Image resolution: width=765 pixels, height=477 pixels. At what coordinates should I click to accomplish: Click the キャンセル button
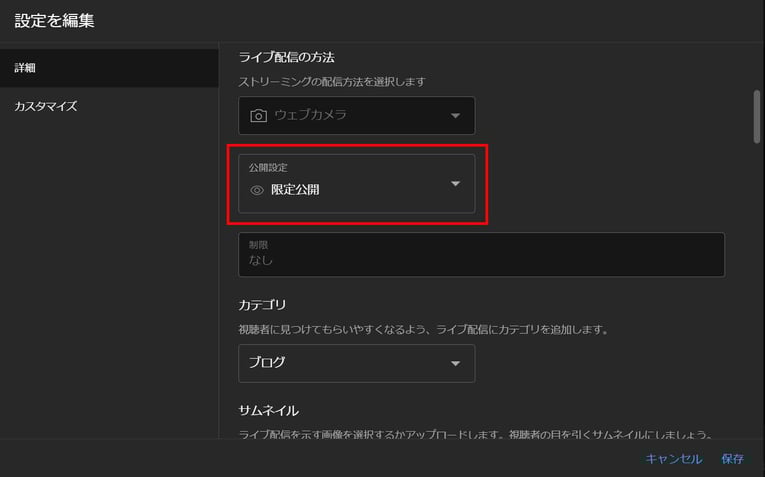(674, 459)
